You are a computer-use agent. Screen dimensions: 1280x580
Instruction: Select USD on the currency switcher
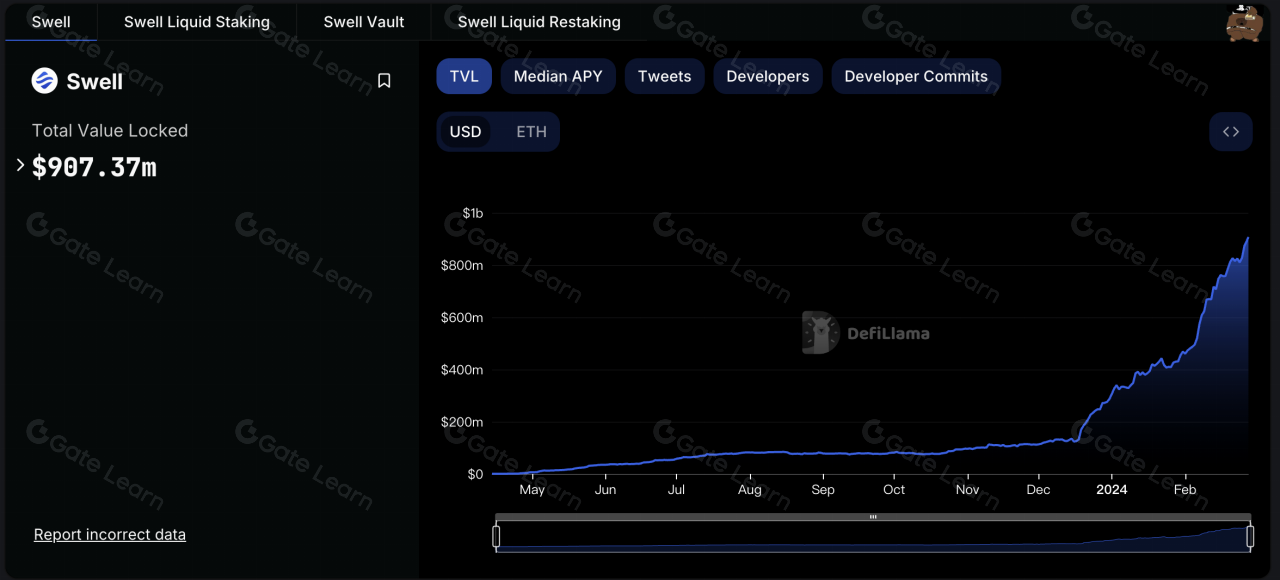tap(466, 131)
